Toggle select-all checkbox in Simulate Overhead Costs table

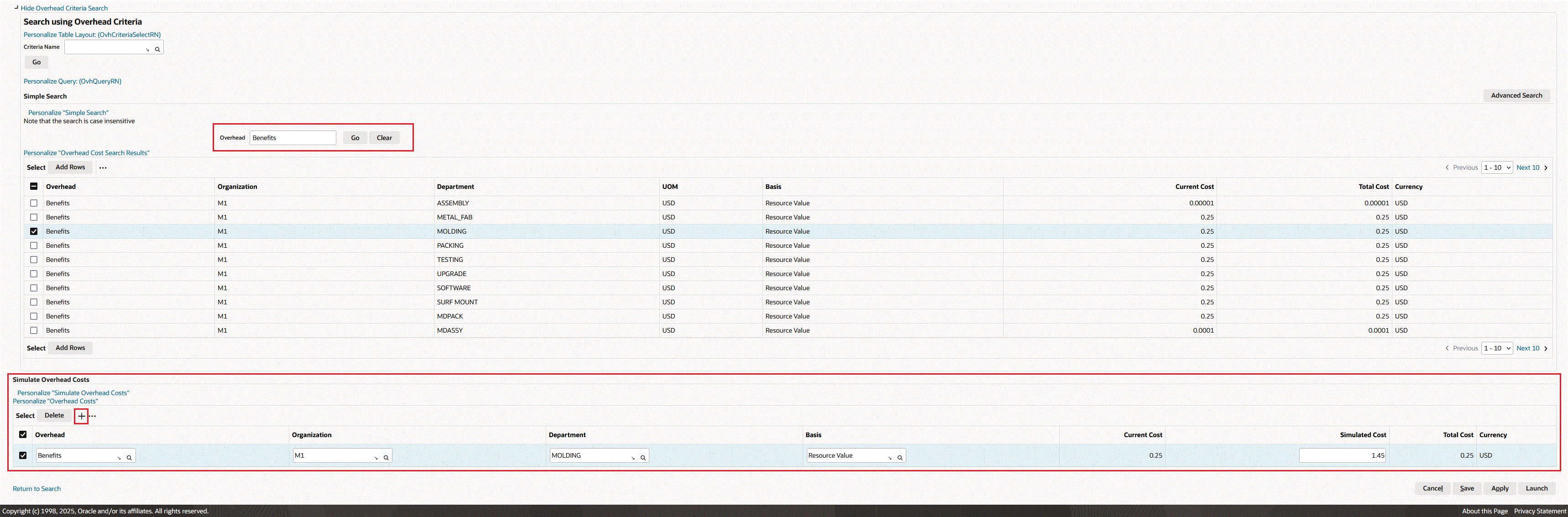click(23, 435)
